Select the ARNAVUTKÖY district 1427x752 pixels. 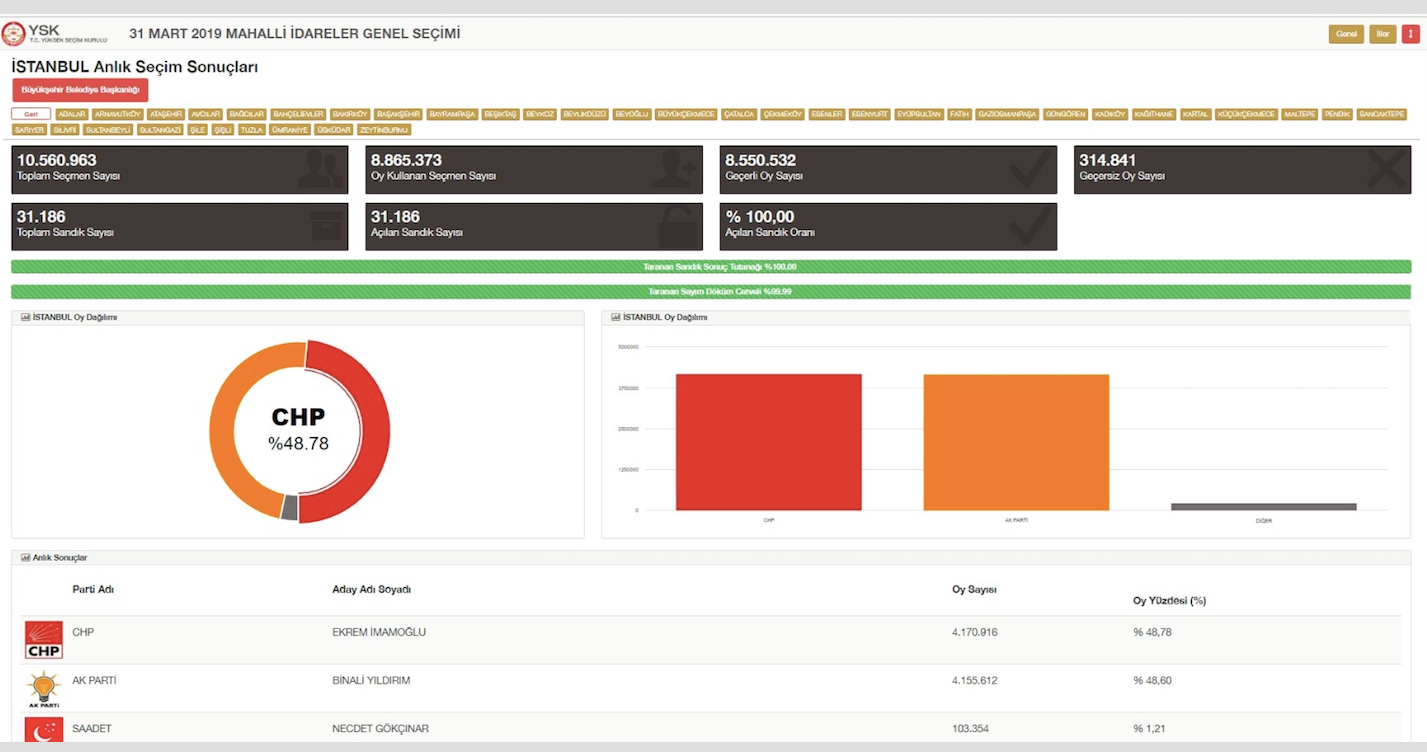pos(118,114)
